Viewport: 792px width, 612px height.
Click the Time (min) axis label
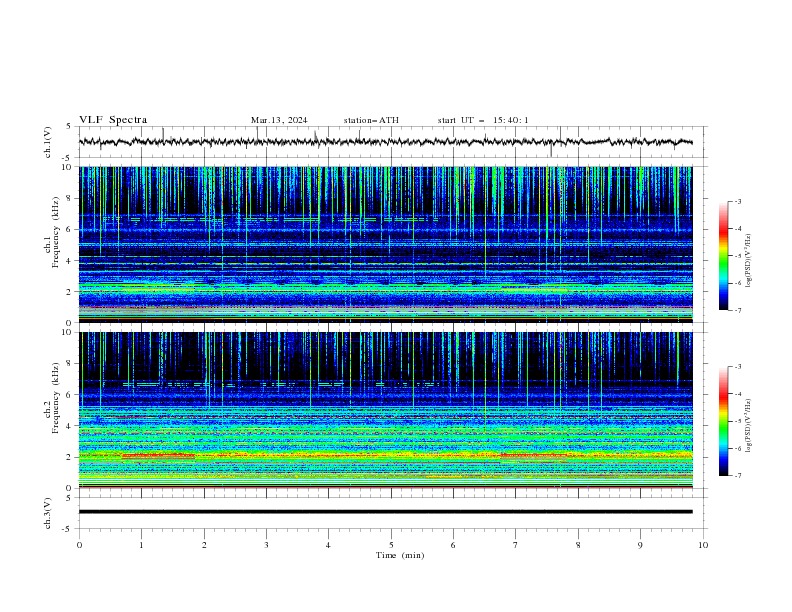tap(400, 555)
